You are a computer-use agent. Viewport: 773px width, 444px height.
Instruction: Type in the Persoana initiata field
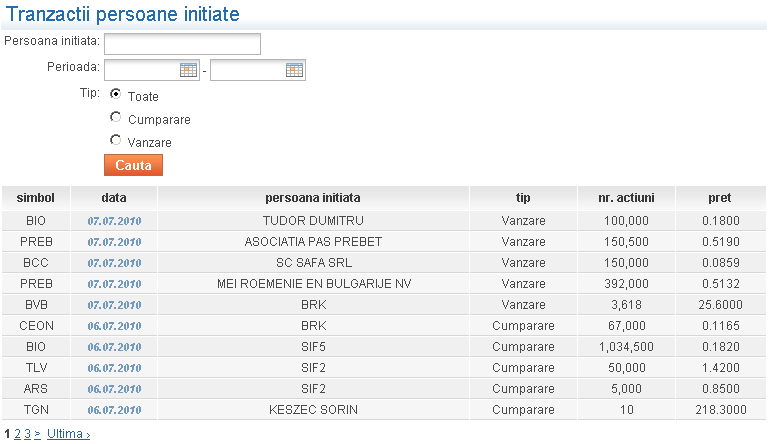[x=182, y=44]
